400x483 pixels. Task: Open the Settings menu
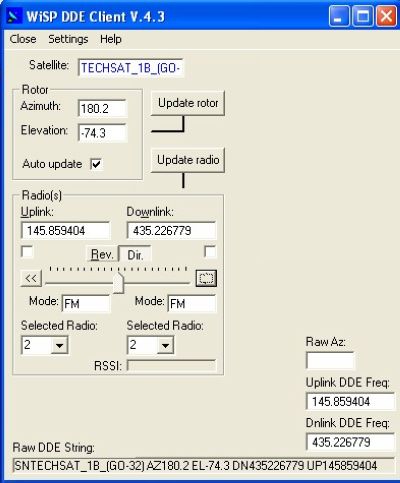[x=68, y=39]
